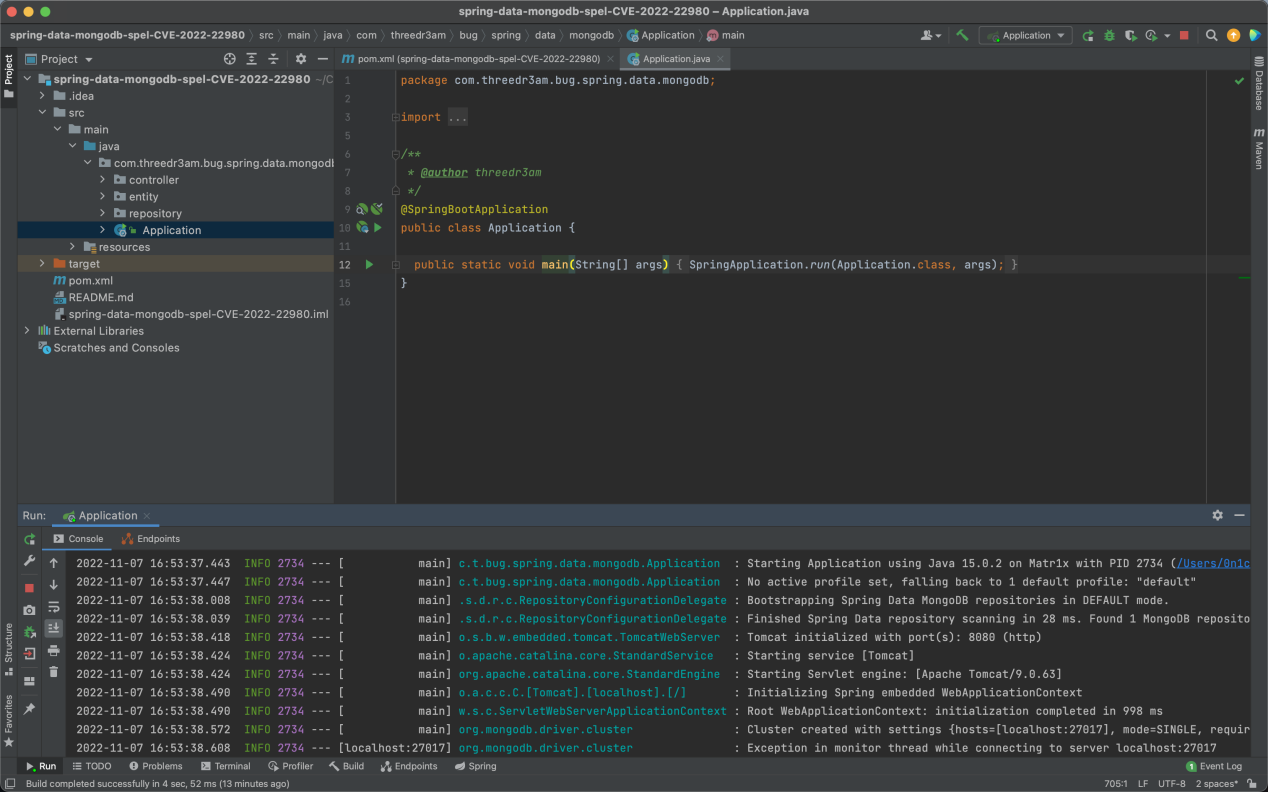
Task: Stop the application with red square in top toolbar
Action: [x=1184, y=35]
